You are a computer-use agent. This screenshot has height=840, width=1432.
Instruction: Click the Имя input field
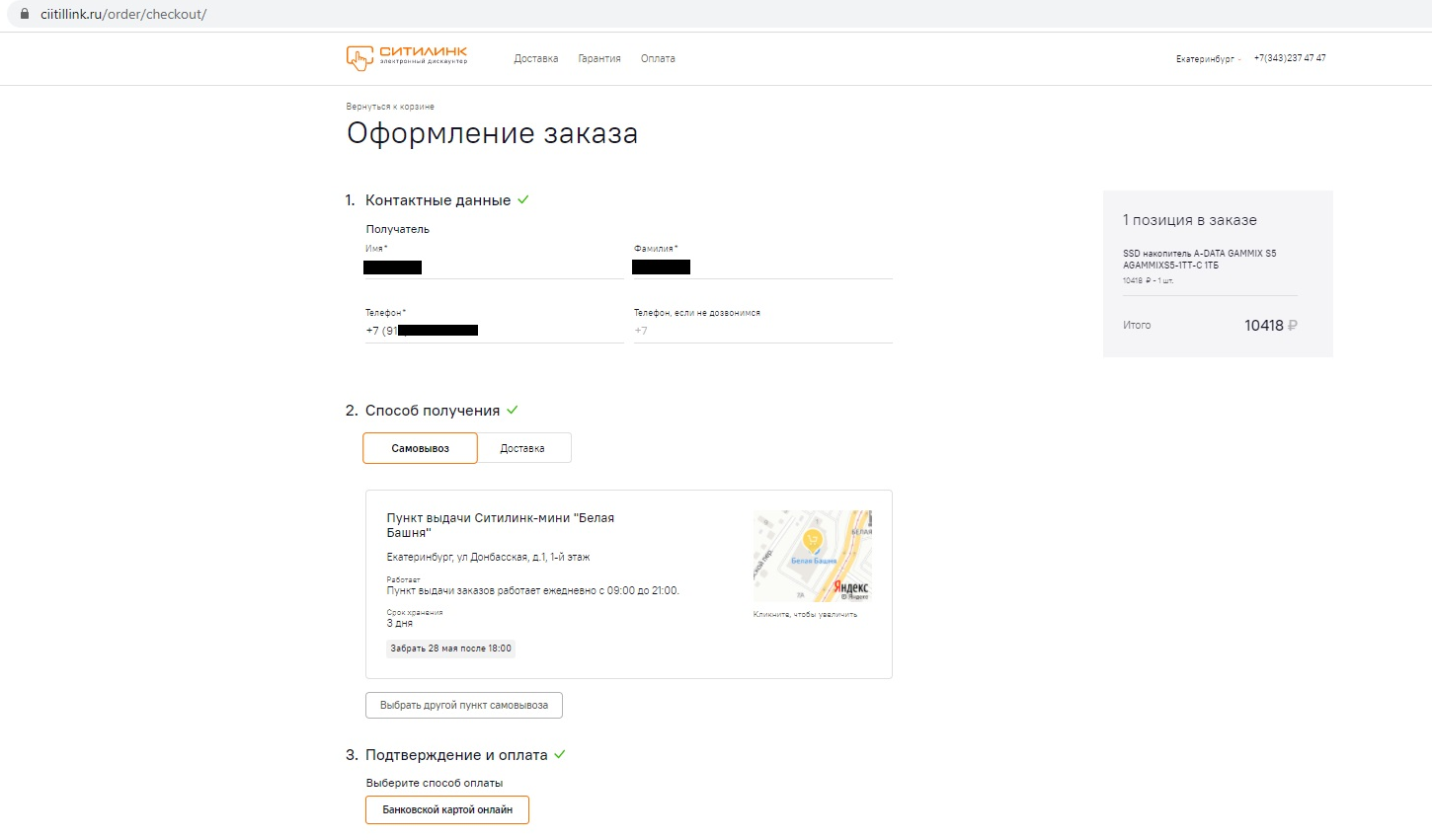(494, 267)
